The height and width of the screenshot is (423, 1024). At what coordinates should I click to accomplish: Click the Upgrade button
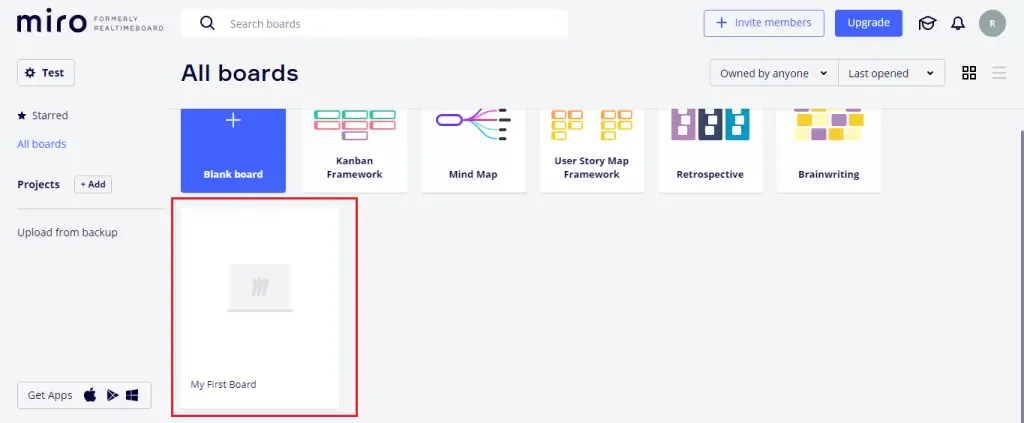tap(868, 23)
